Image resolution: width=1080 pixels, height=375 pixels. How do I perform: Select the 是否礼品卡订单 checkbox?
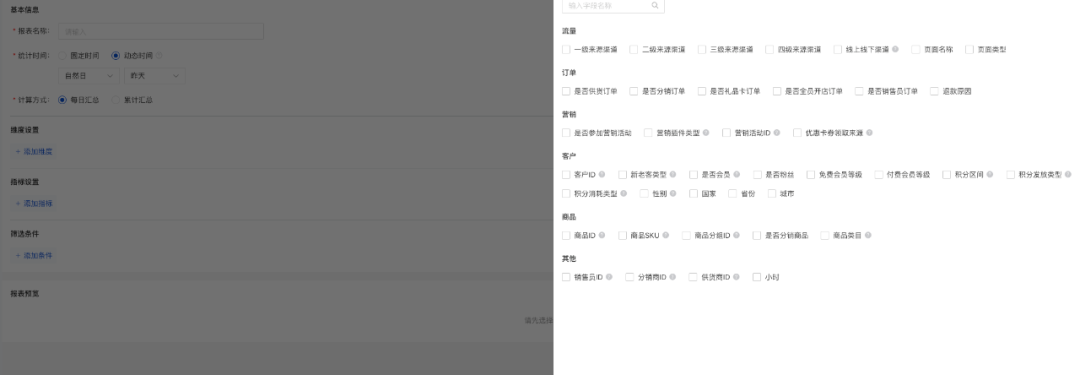click(x=702, y=91)
